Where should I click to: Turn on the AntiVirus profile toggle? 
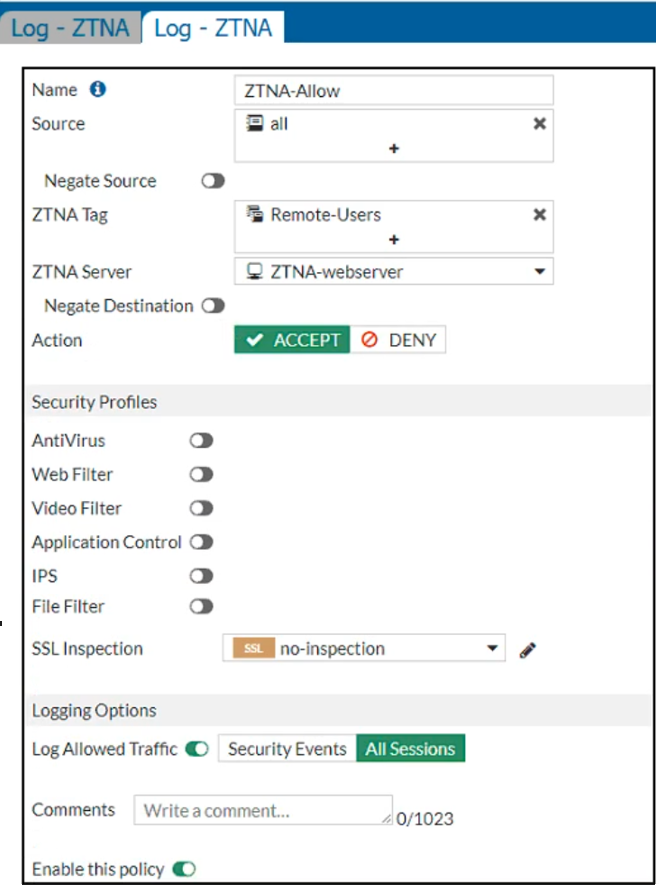tap(202, 441)
